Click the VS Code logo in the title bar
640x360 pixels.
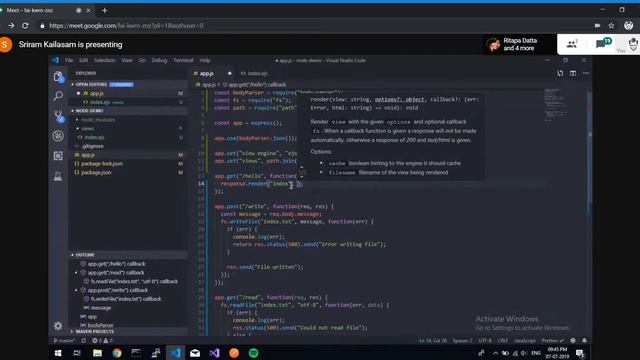tap(56, 60)
